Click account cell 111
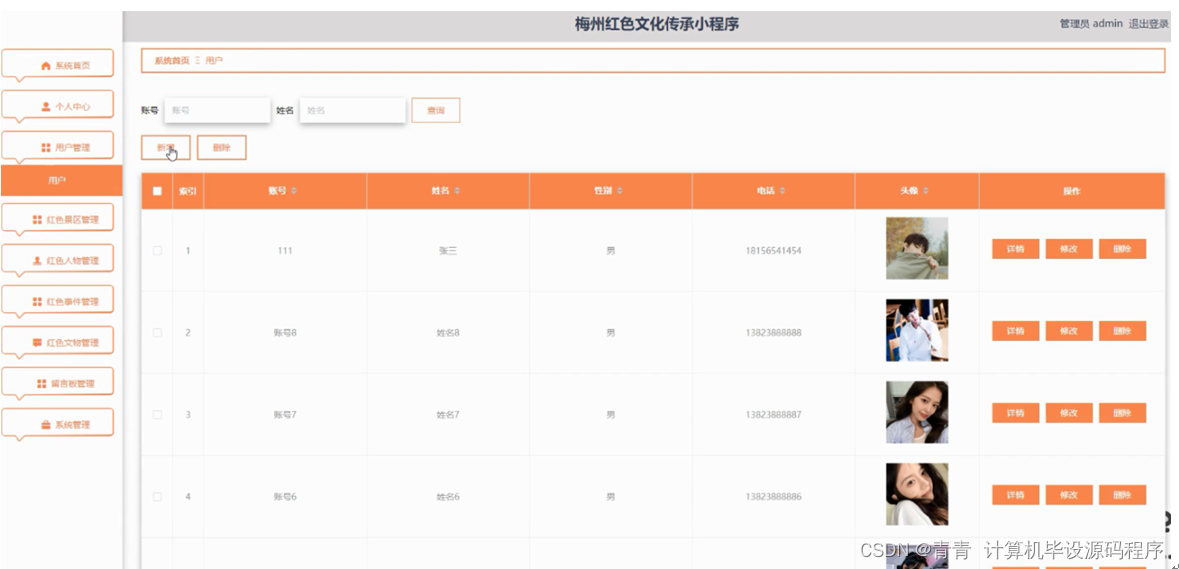Viewport: 1179px width, 569px height. click(285, 250)
